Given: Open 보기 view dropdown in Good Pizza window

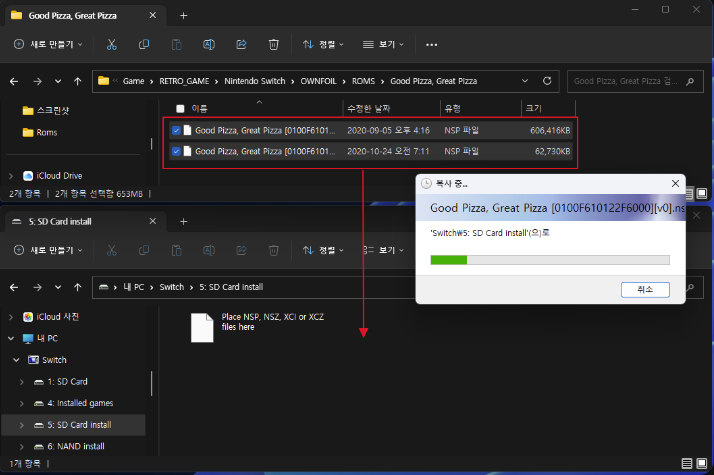Looking at the screenshot, I should pos(383,44).
